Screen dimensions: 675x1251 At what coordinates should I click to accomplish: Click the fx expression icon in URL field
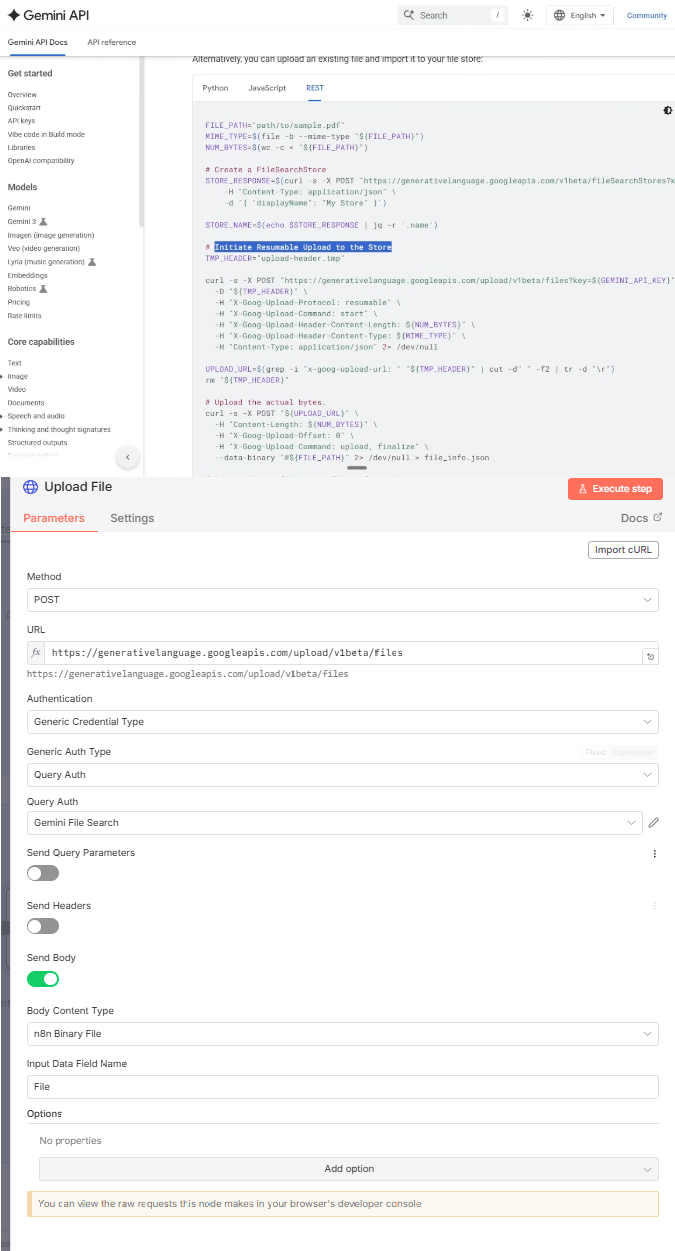tap(36, 652)
